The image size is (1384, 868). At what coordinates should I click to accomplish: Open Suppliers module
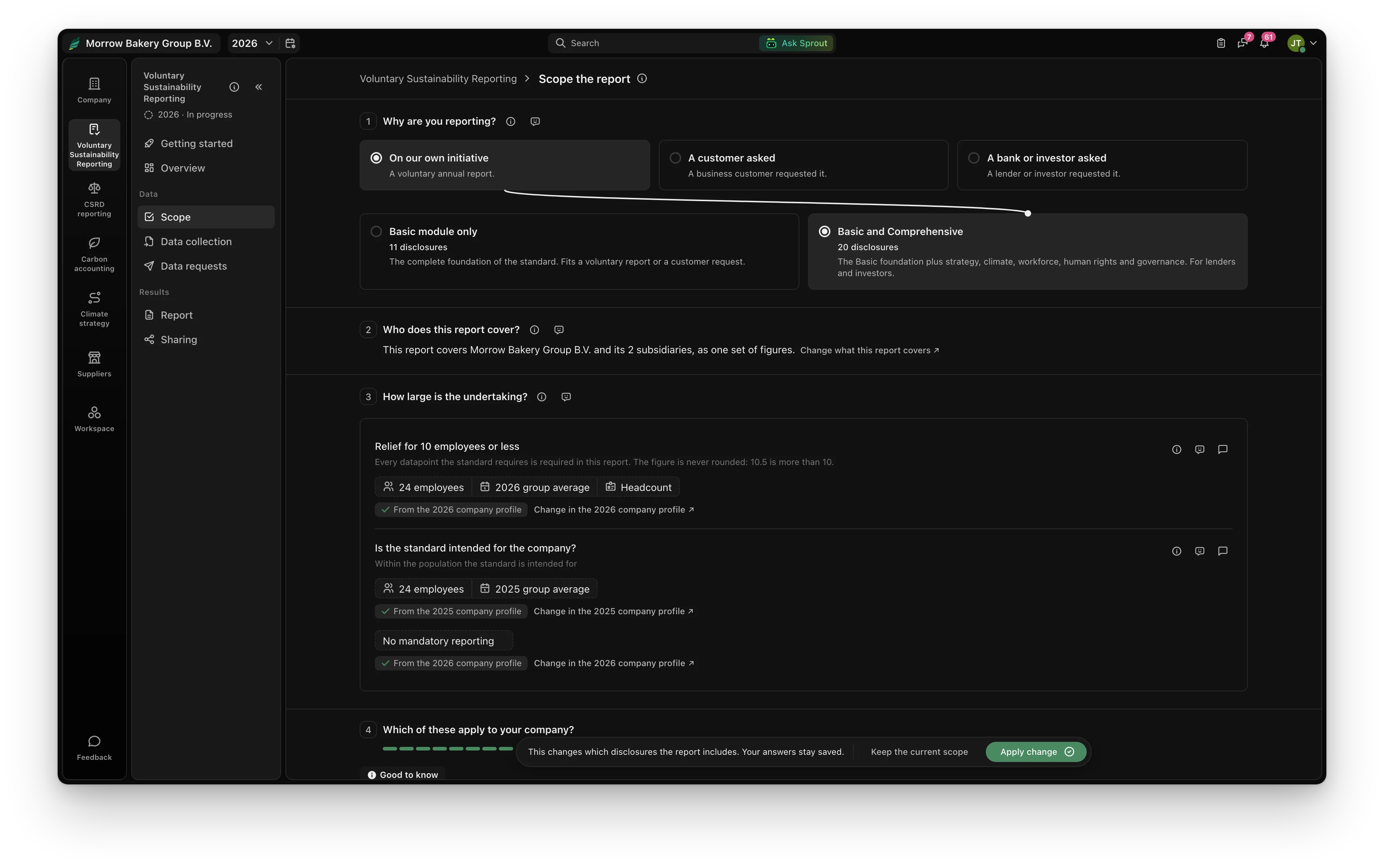(x=94, y=364)
